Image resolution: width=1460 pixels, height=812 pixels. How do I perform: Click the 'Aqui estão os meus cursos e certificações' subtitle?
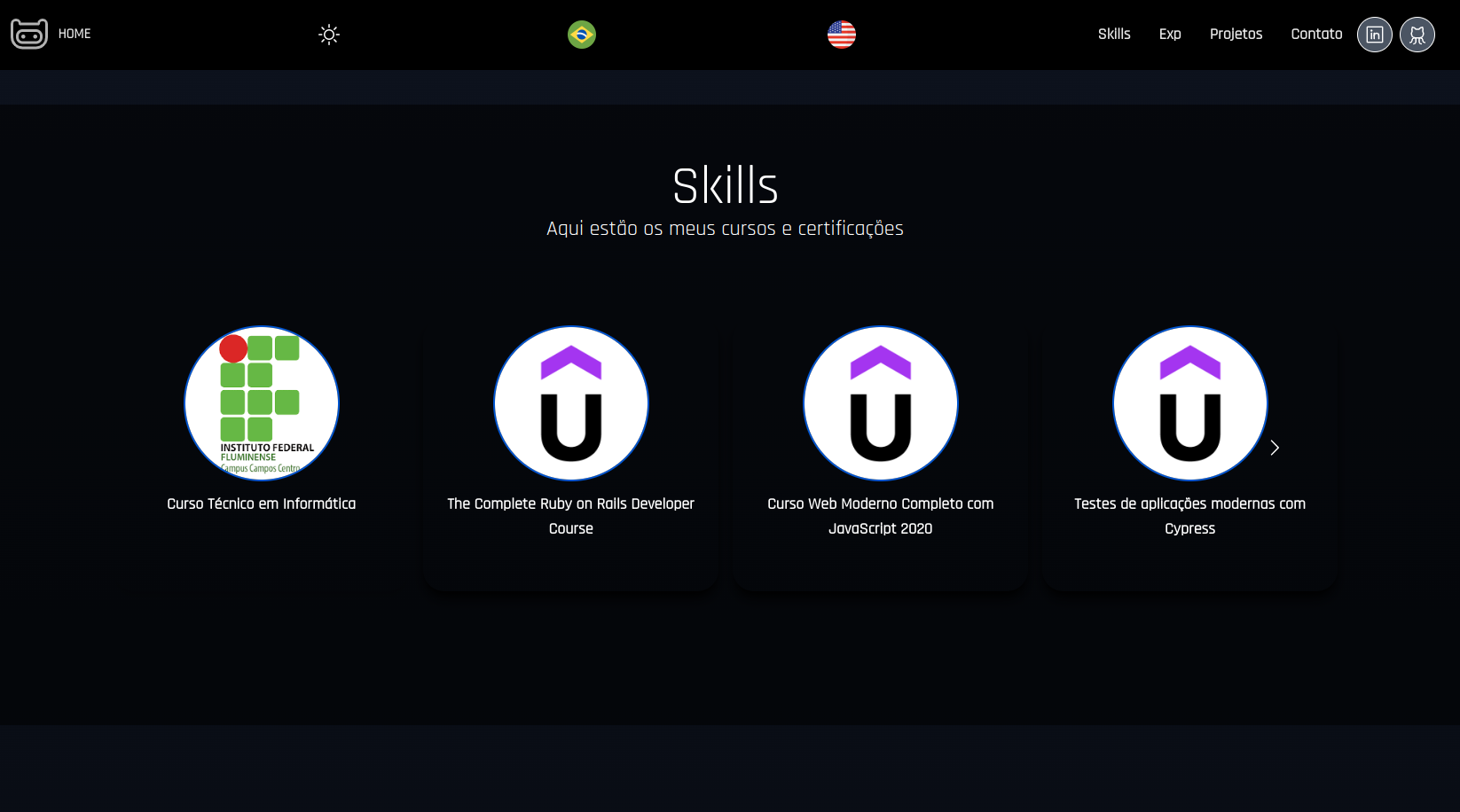point(726,229)
